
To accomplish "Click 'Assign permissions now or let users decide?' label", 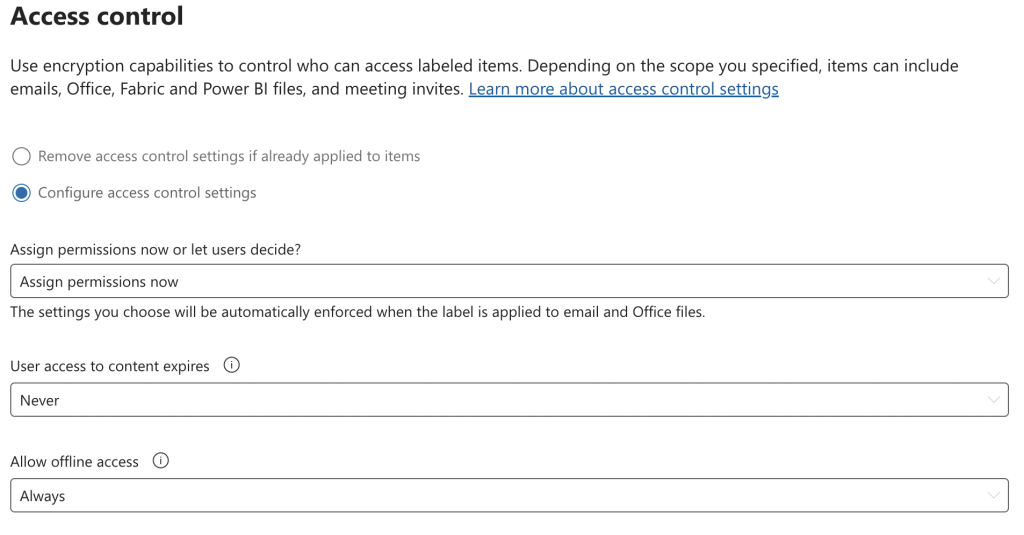I will click(x=155, y=250).
